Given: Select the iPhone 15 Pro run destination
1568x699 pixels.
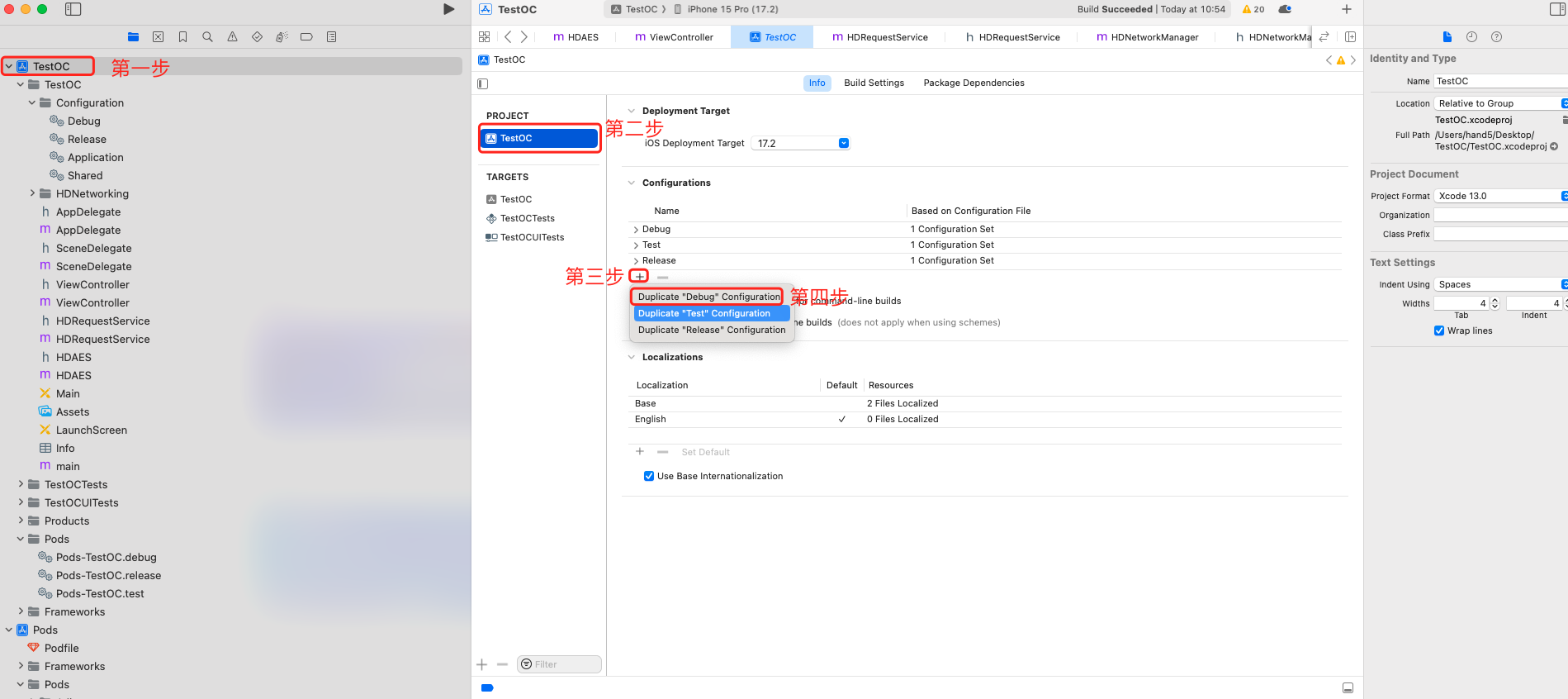Looking at the screenshot, I should click(x=727, y=9).
